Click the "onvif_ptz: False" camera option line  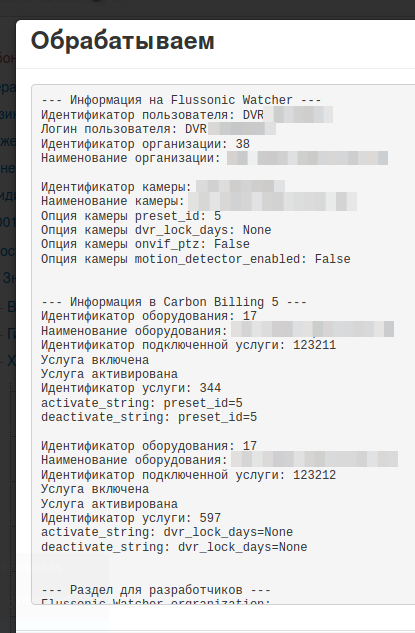click(145, 244)
